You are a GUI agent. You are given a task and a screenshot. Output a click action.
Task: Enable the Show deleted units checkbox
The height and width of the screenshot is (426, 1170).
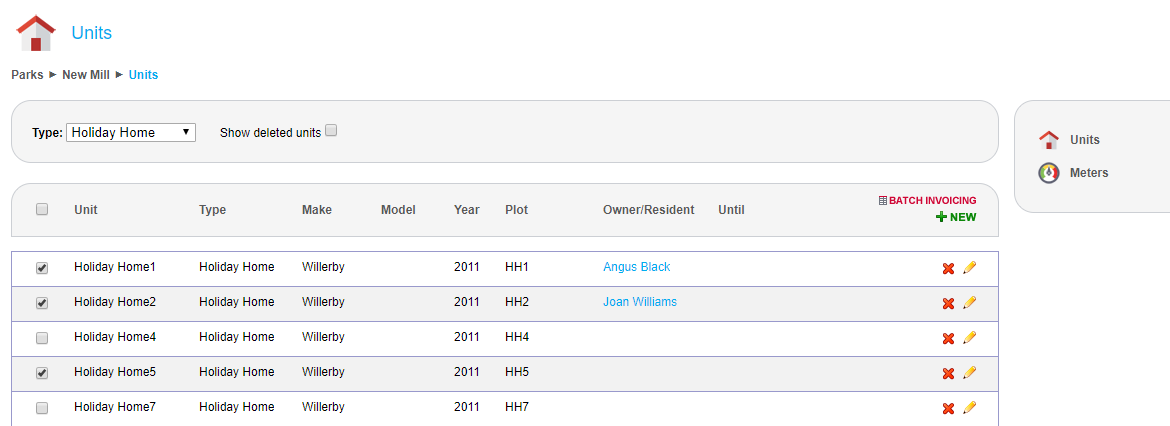pyautogui.click(x=332, y=130)
